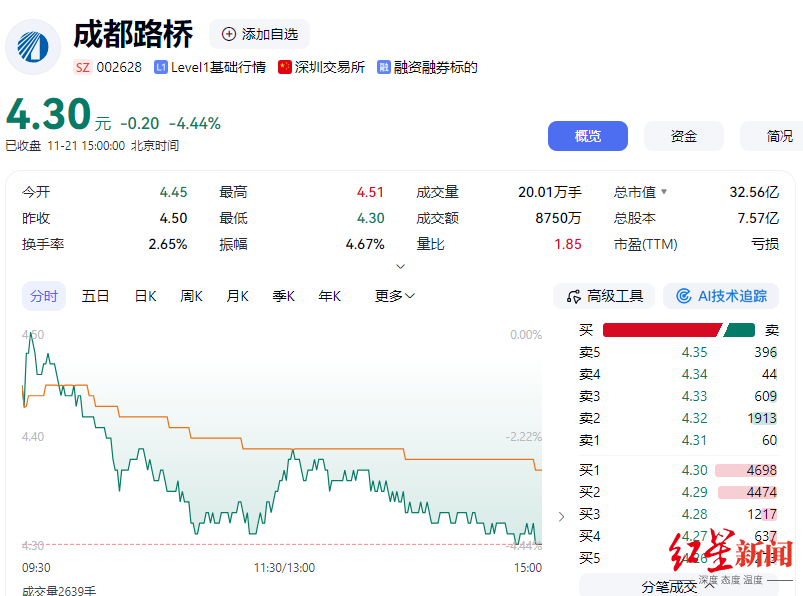Switch chart to 五日 view
The image size is (803, 596).
coord(96,296)
